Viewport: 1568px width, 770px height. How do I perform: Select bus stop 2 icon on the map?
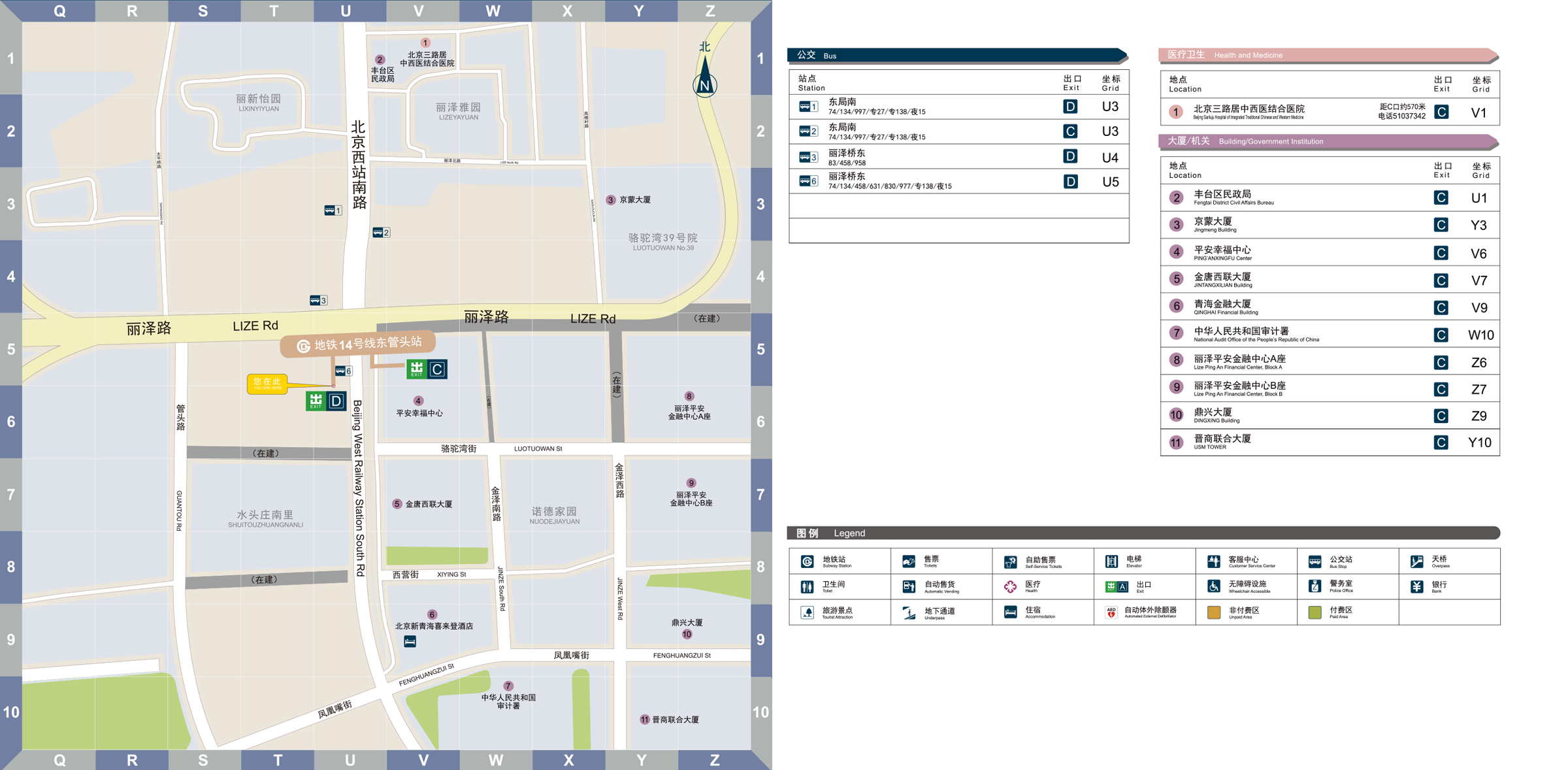coord(381,233)
